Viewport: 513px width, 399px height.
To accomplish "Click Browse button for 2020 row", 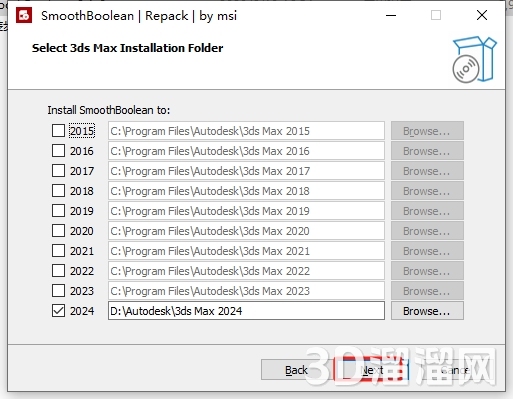I will click(427, 231).
